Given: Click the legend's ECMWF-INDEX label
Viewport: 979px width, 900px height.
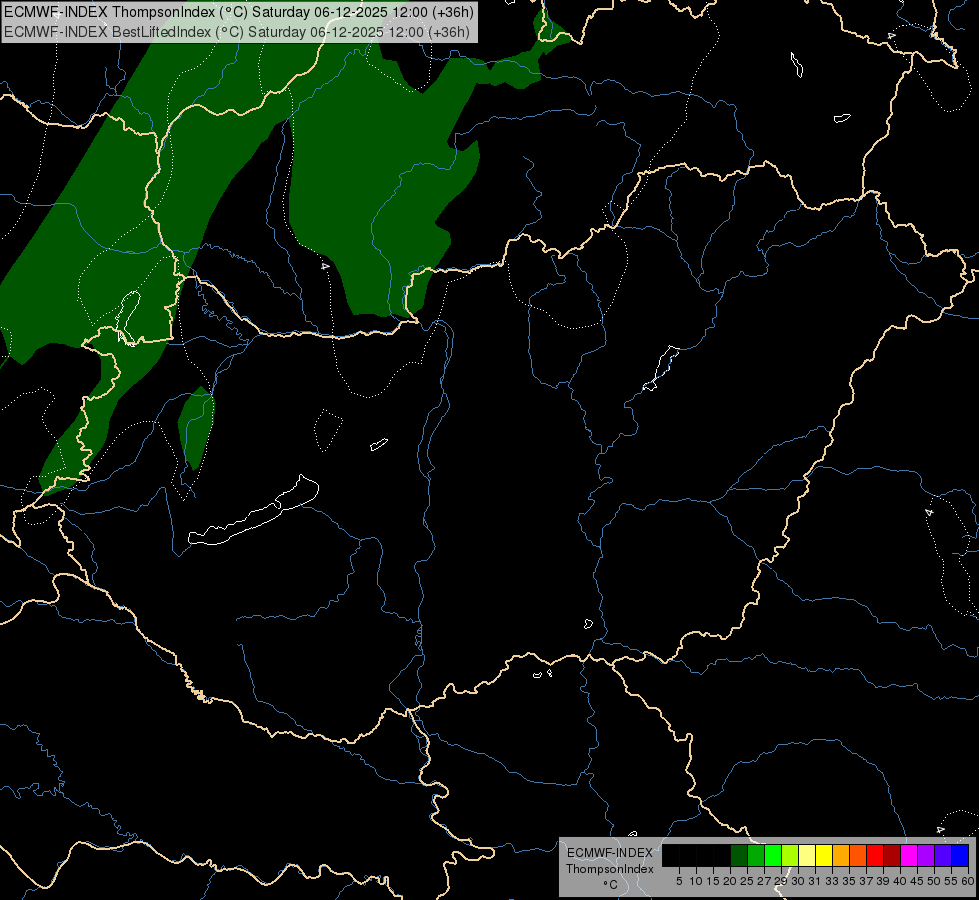Looking at the screenshot, I should pos(610,853).
